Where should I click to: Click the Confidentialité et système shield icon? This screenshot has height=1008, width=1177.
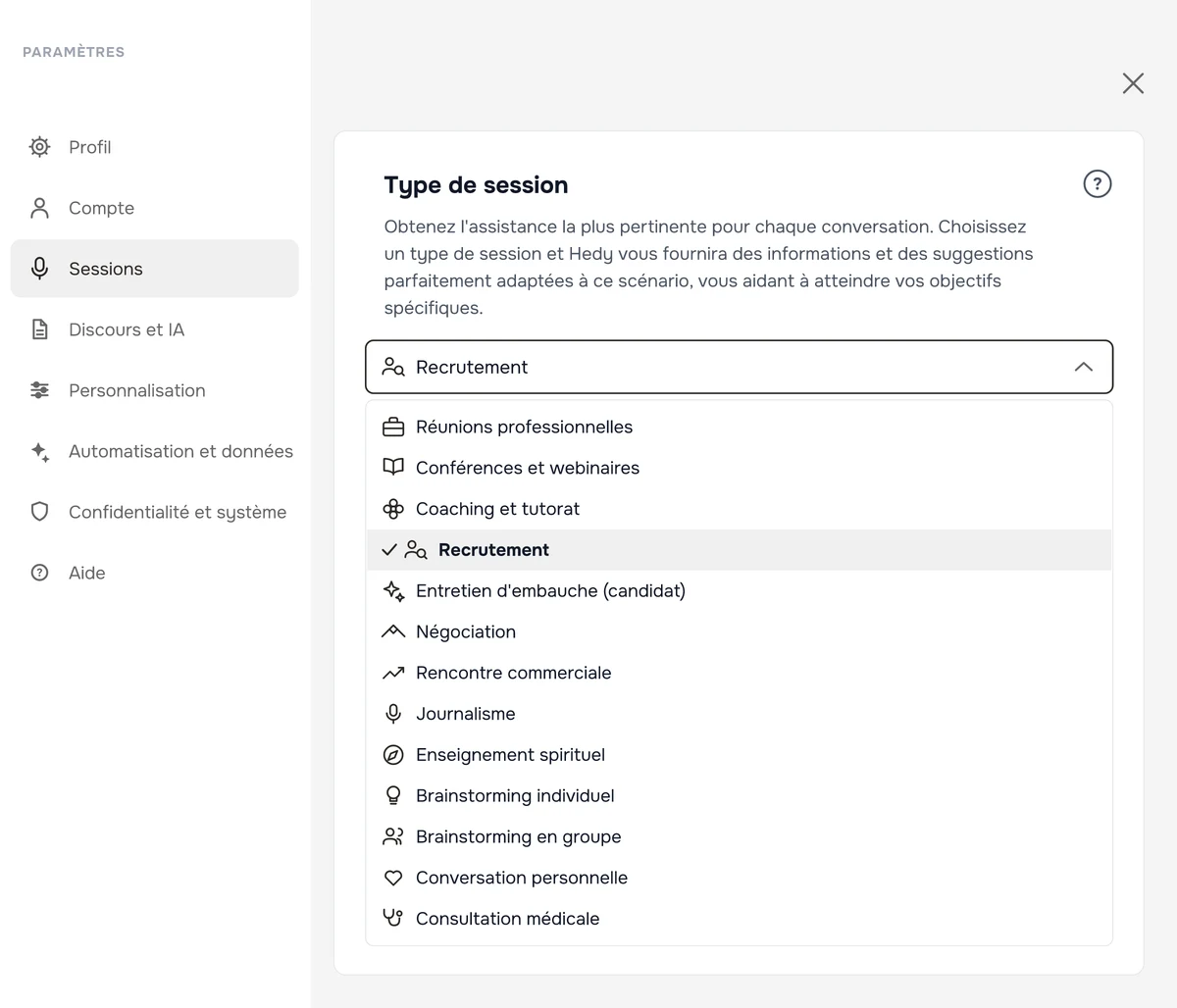coord(39,512)
